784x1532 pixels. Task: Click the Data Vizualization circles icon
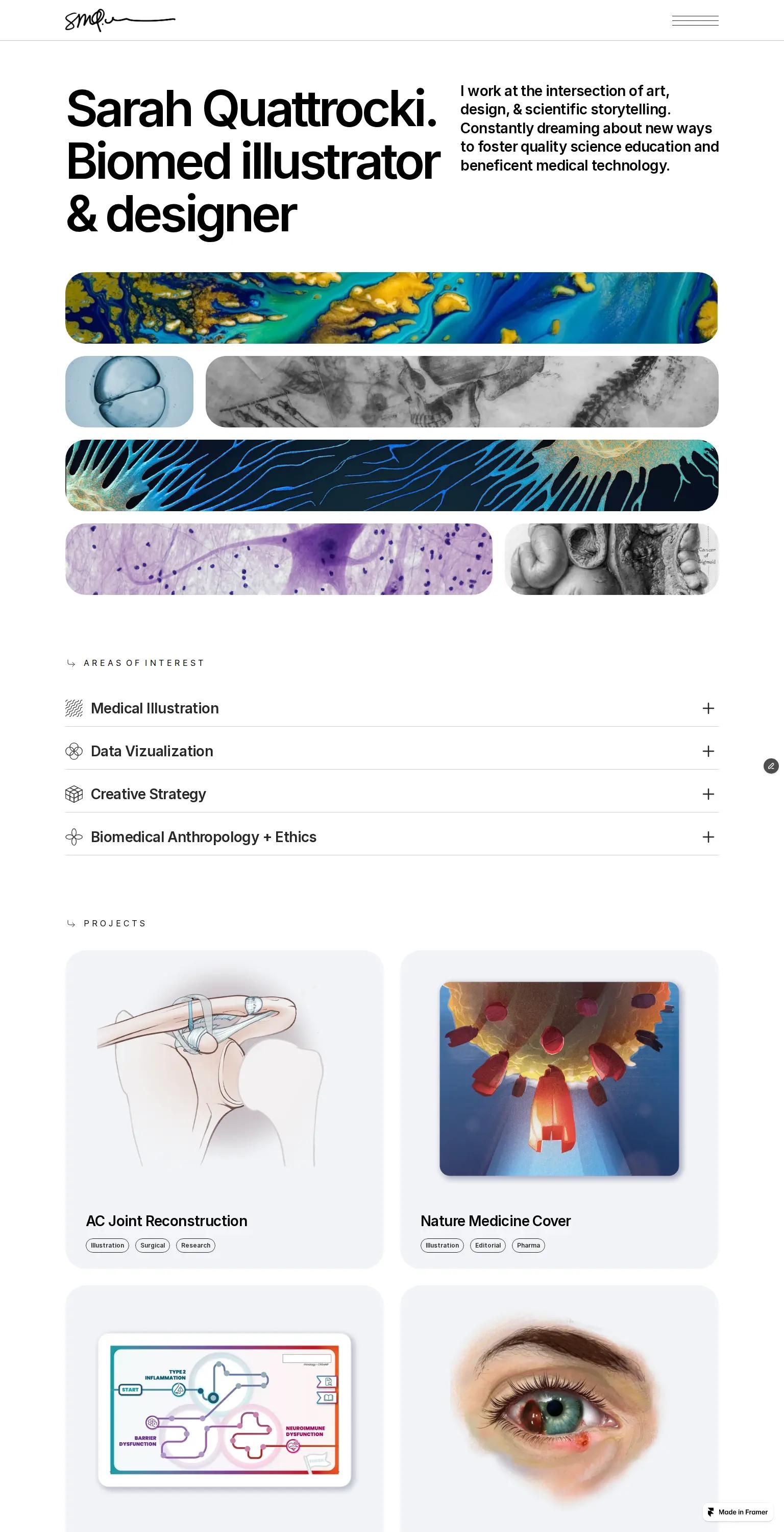73,751
